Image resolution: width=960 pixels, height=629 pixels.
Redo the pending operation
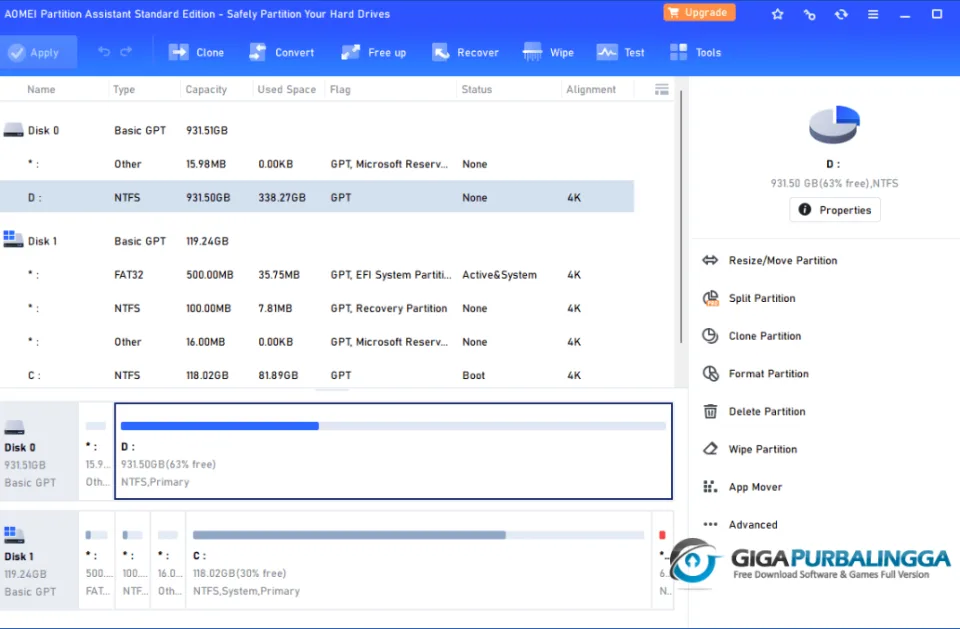point(126,51)
